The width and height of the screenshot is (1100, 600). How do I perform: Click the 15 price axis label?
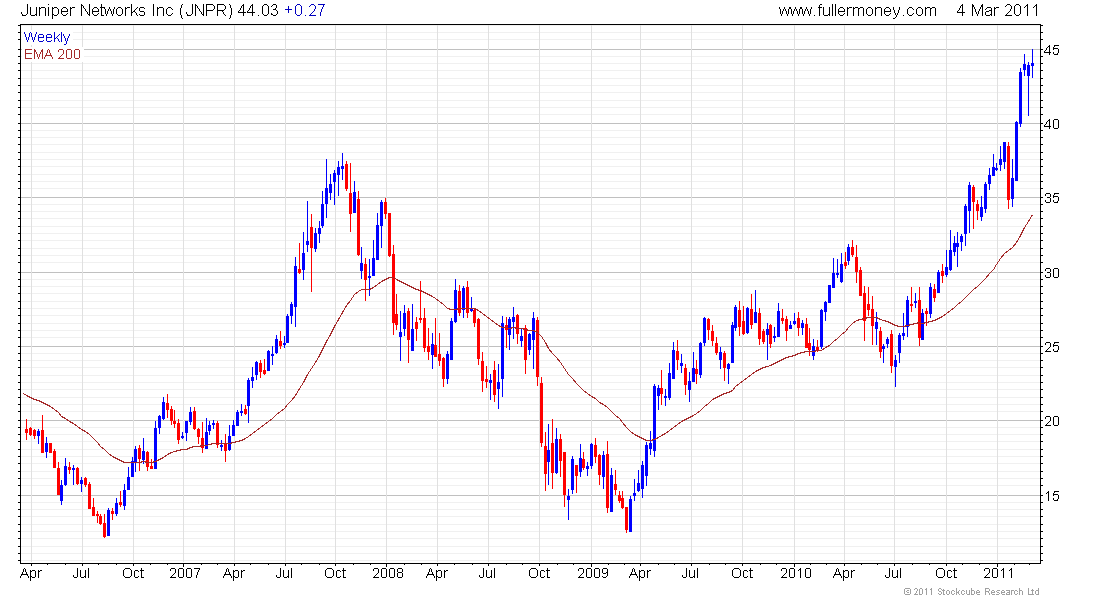(1052, 496)
